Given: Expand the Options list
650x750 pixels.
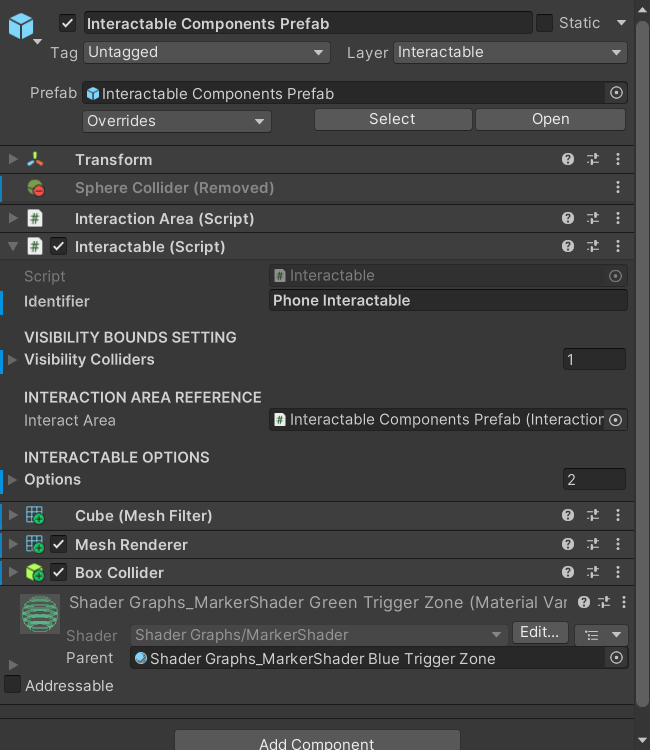Looking at the screenshot, I should (x=13, y=479).
